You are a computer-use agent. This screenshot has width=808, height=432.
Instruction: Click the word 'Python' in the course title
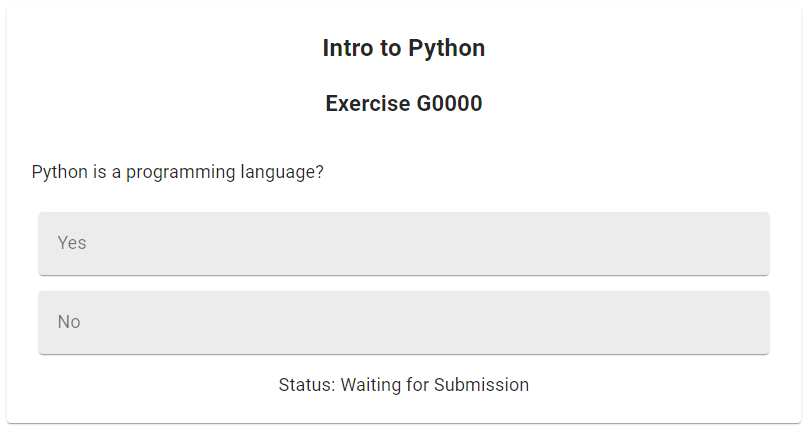click(446, 48)
